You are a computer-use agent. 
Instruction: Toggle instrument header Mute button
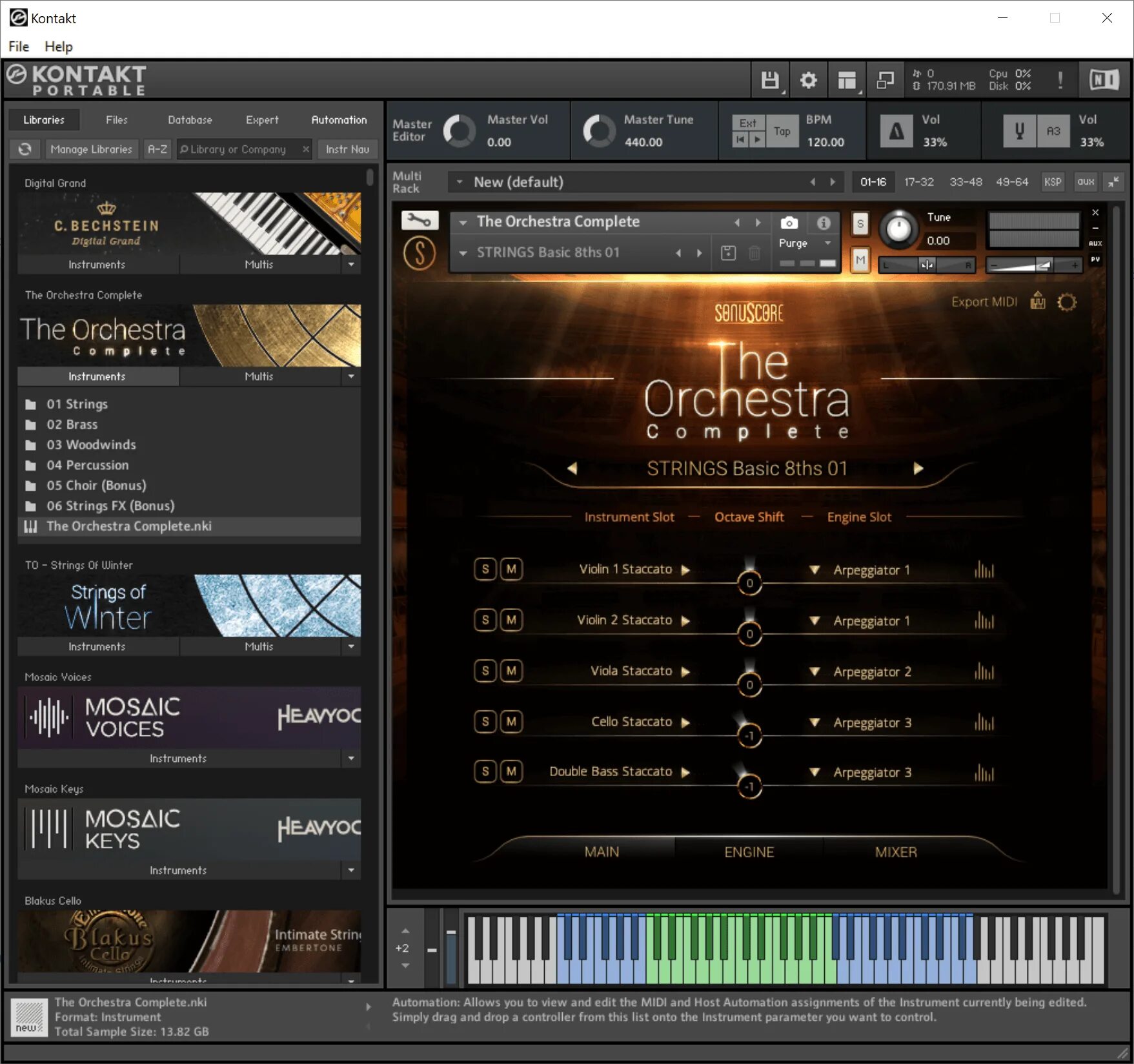[x=860, y=261]
